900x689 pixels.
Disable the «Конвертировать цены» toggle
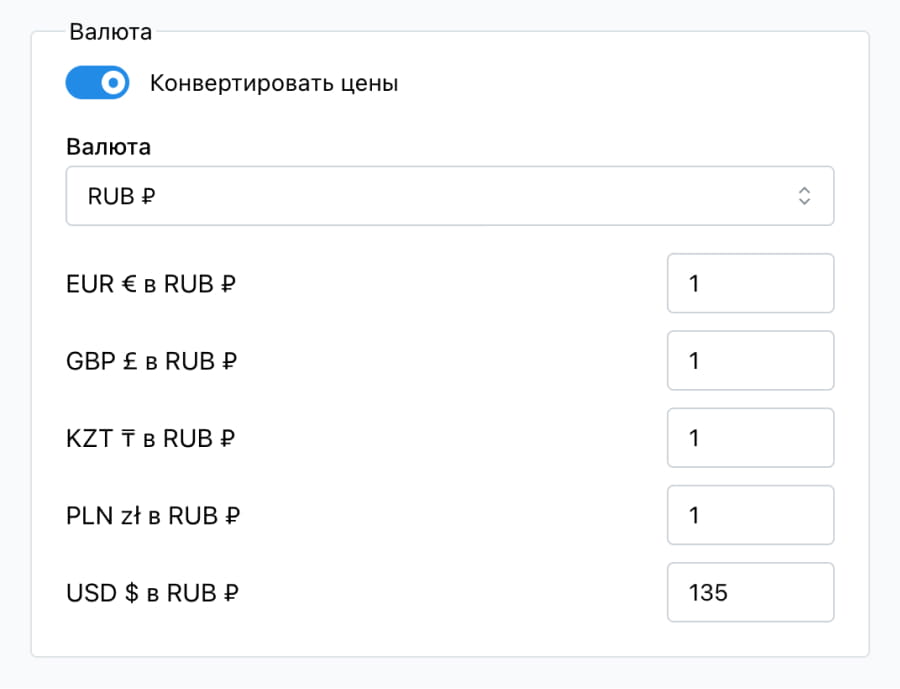click(x=97, y=82)
